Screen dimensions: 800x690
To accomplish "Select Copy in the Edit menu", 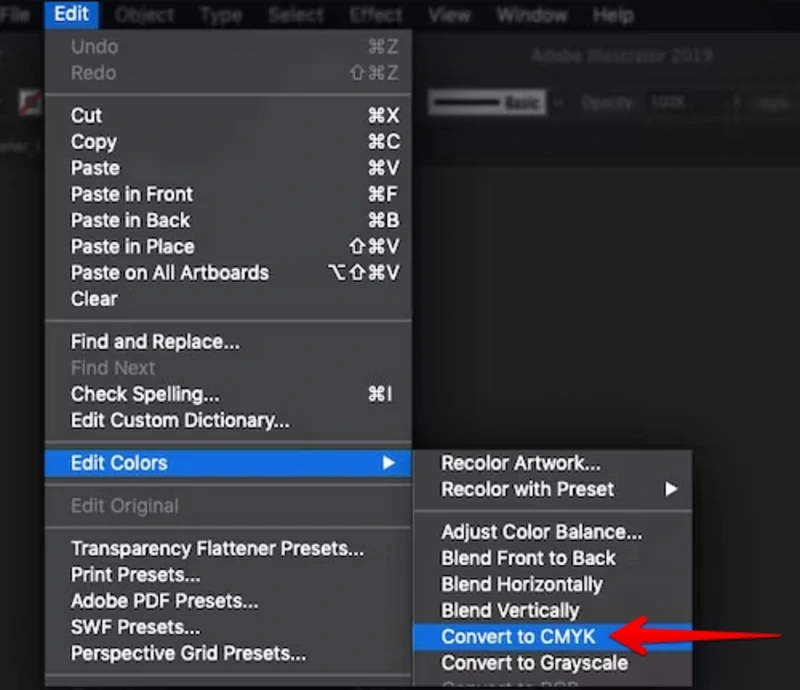I will pyautogui.click(x=93, y=142).
